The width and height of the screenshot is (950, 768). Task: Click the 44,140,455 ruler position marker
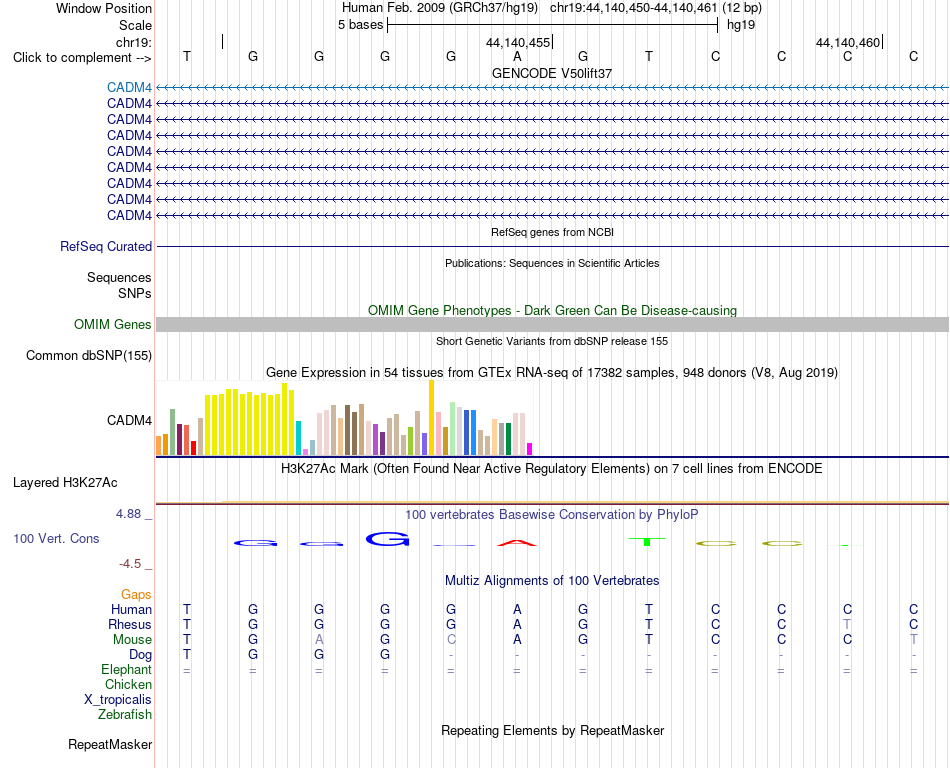[x=518, y=42]
